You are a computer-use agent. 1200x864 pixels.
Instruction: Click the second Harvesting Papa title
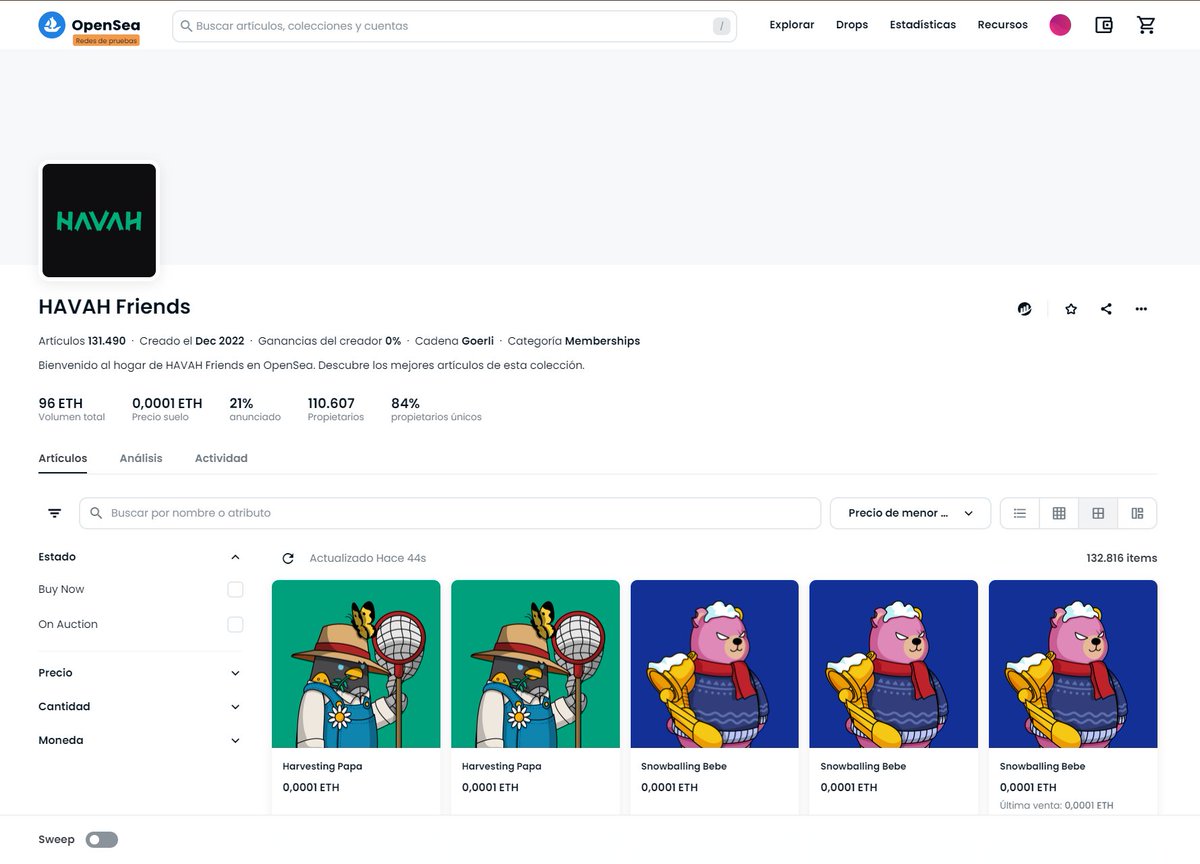[501, 767]
